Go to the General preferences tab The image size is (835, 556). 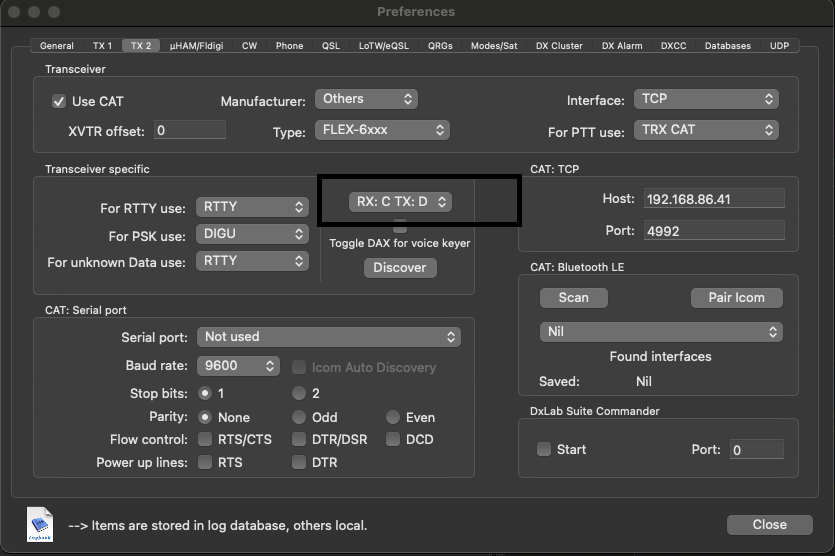[x=57, y=46]
